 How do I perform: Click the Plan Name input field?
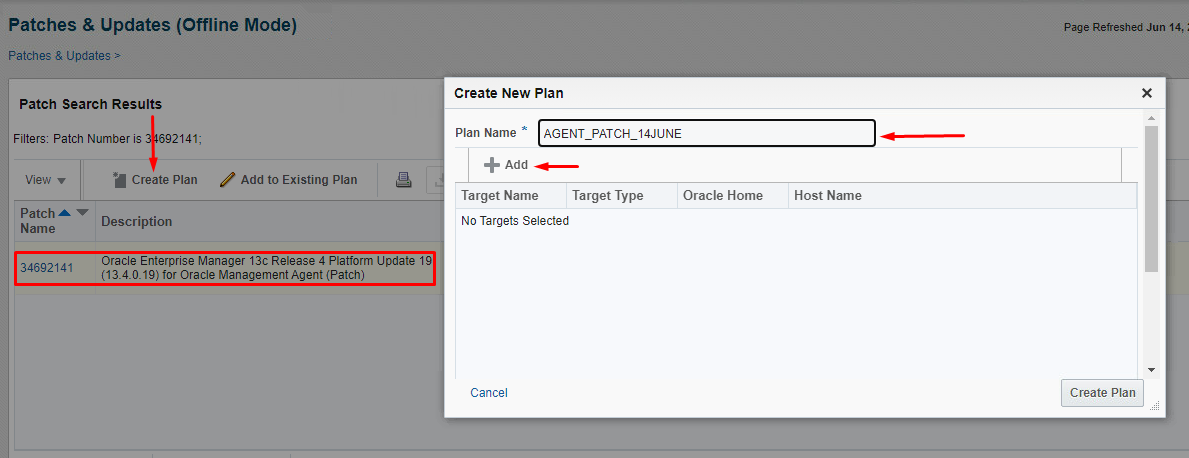707,133
